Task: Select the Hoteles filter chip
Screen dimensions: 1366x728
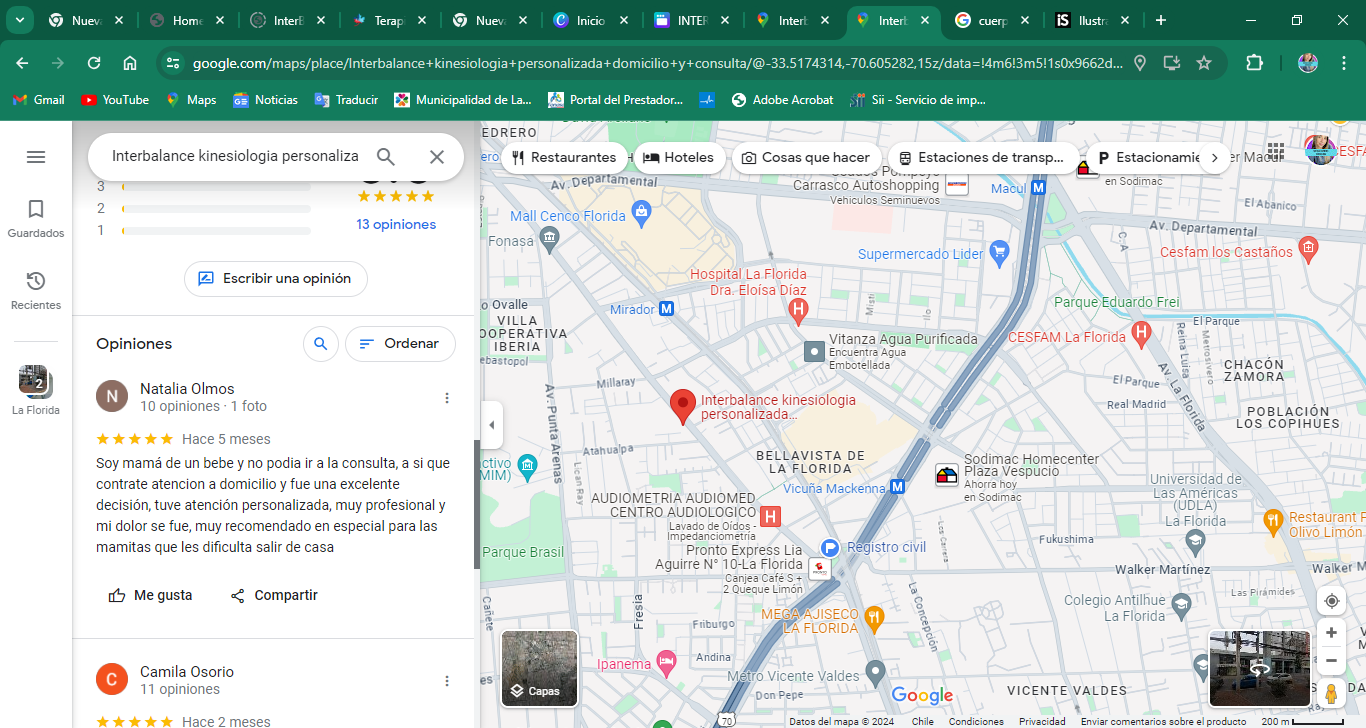Action: pyautogui.click(x=679, y=158)
